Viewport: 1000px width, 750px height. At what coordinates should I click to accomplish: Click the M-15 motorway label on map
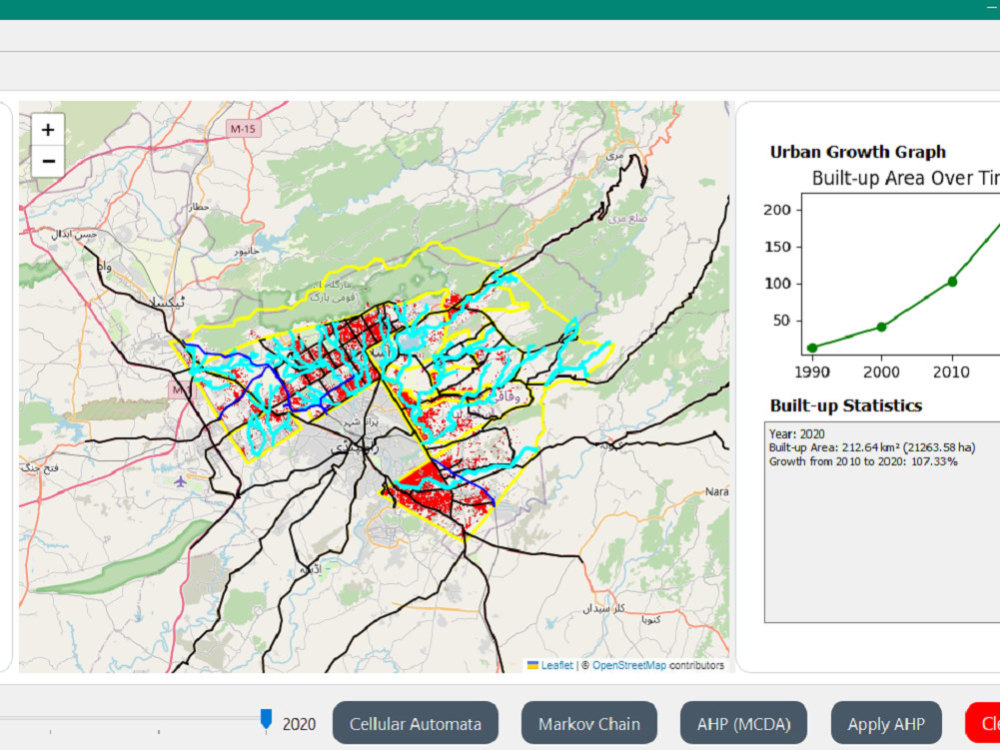(242, 129)
